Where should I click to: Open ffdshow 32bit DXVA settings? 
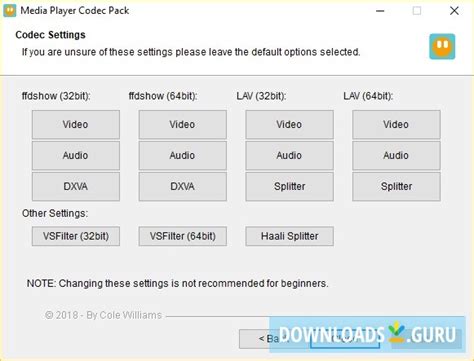coord(76,186)
